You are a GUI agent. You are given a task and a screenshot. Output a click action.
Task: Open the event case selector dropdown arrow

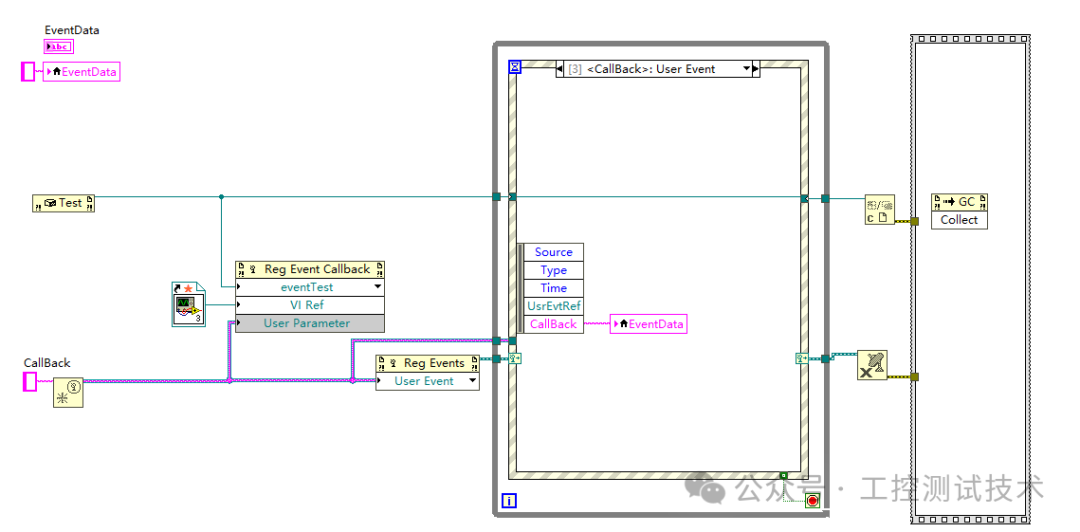point(747,69)
